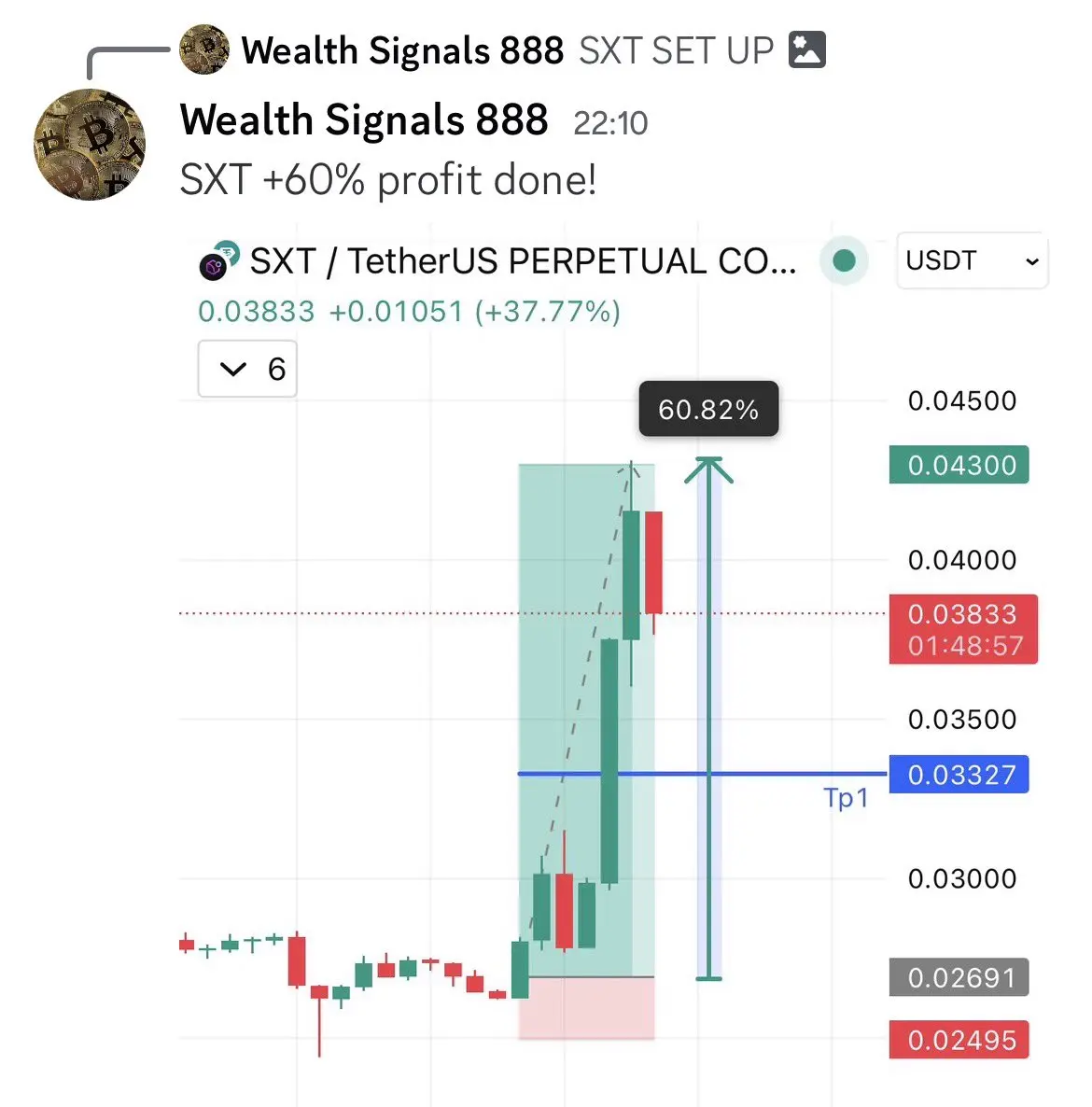
Task: Open the large Bitcoin coins profile avatar
Action: [x=90, y=145]
